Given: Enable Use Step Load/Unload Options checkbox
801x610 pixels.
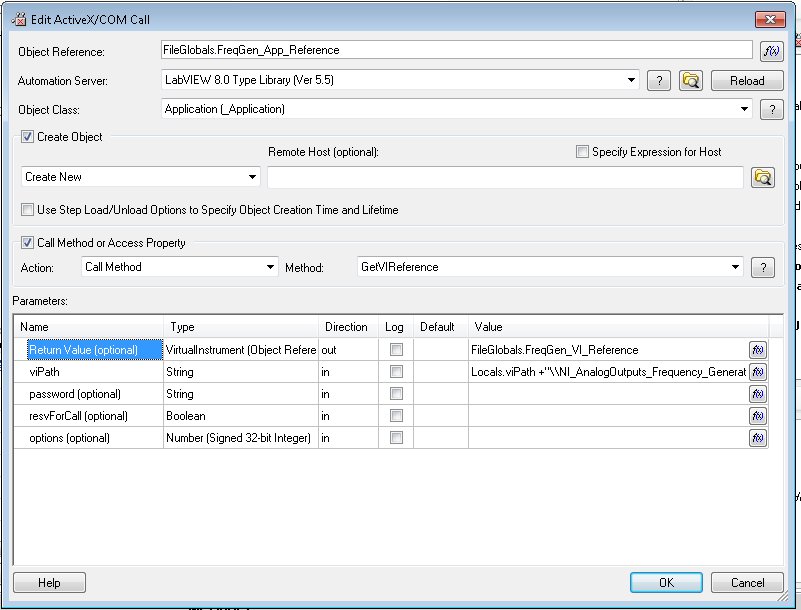Looking at the screenshot, I should point(28,209).
